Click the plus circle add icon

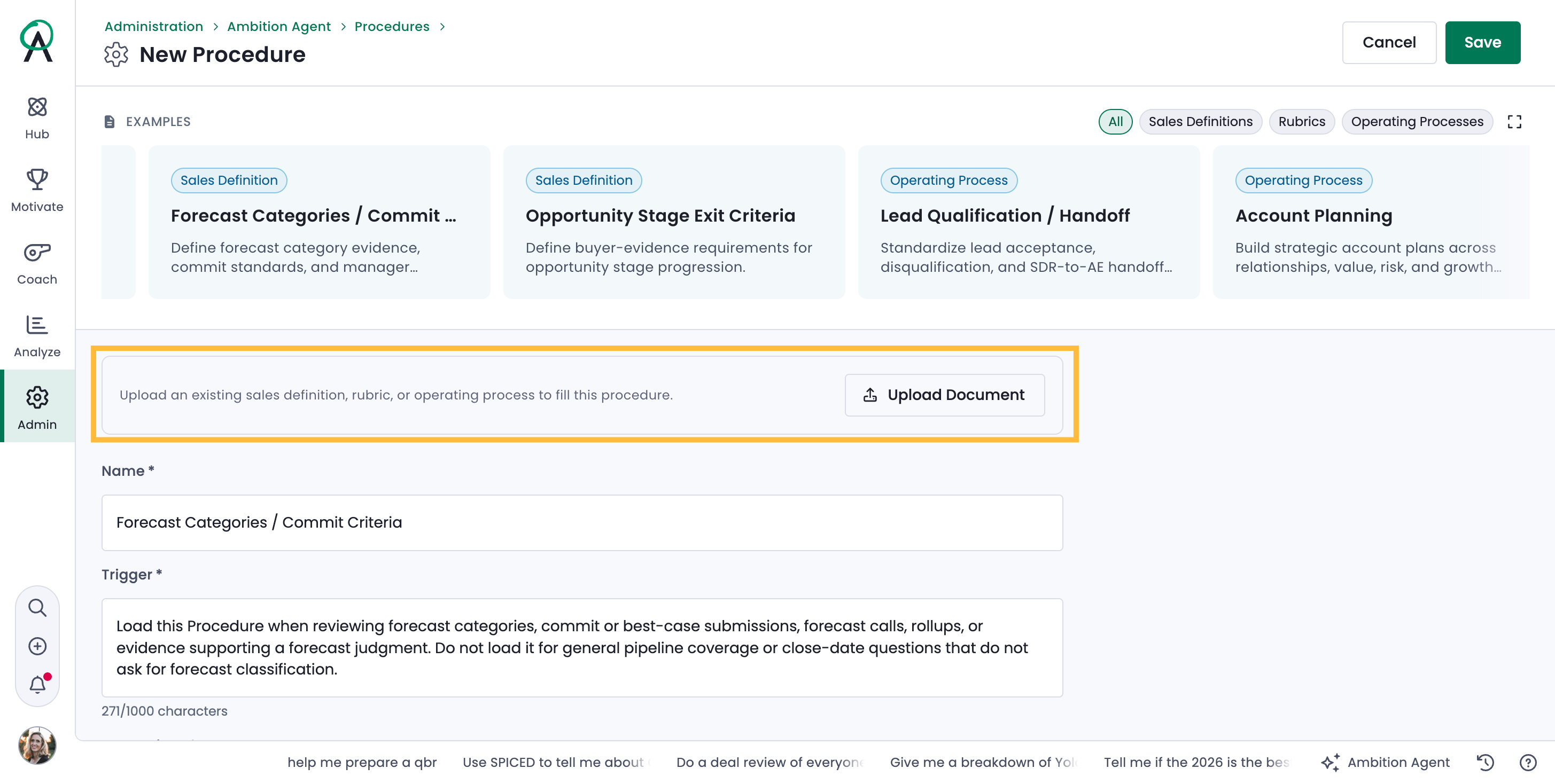click(37, 646)
